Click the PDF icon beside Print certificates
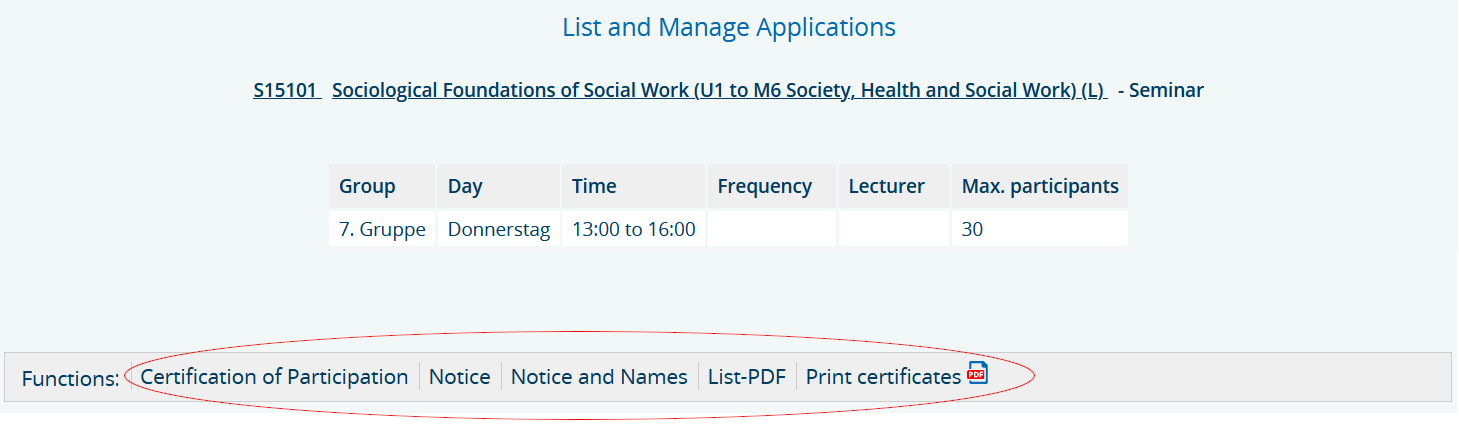Viewport: 1459px width, 437px height. (977, 374)
